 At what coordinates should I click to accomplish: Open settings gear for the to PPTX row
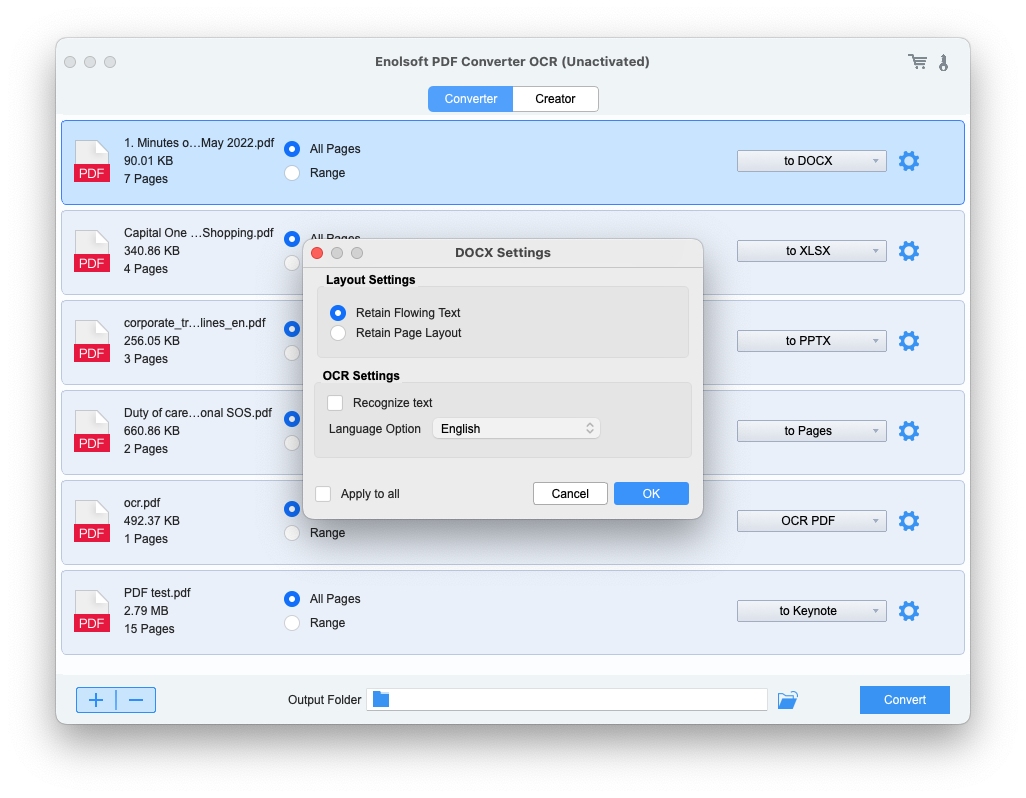[908, 341]
